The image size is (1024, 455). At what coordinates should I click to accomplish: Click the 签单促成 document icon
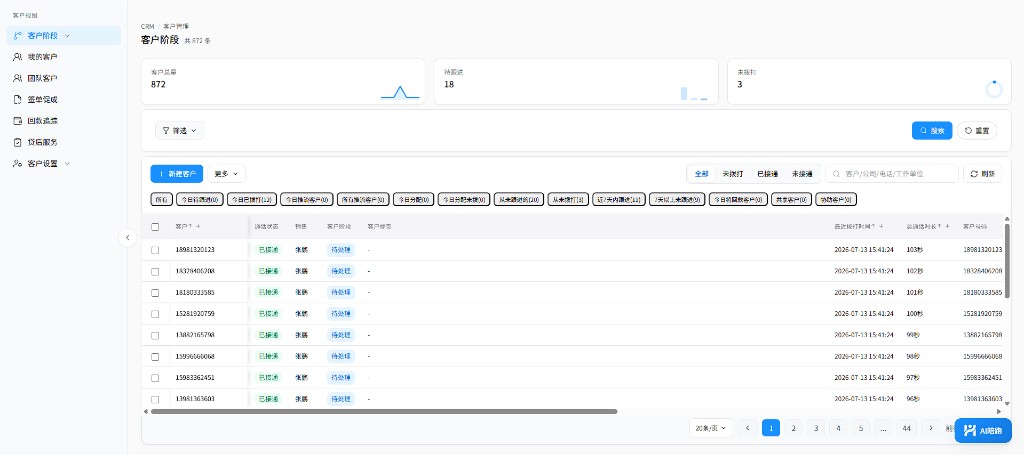18,100
